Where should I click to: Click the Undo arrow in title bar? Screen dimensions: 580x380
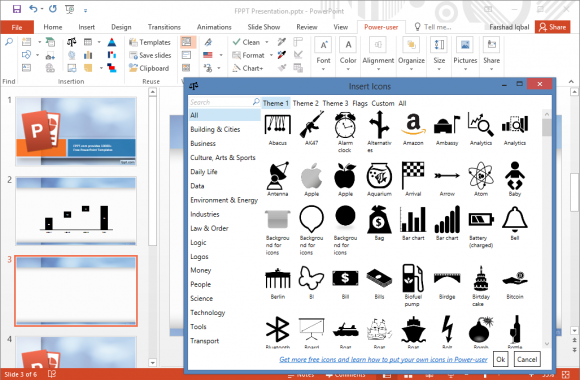pyautogui.click(x=33, y=9)
